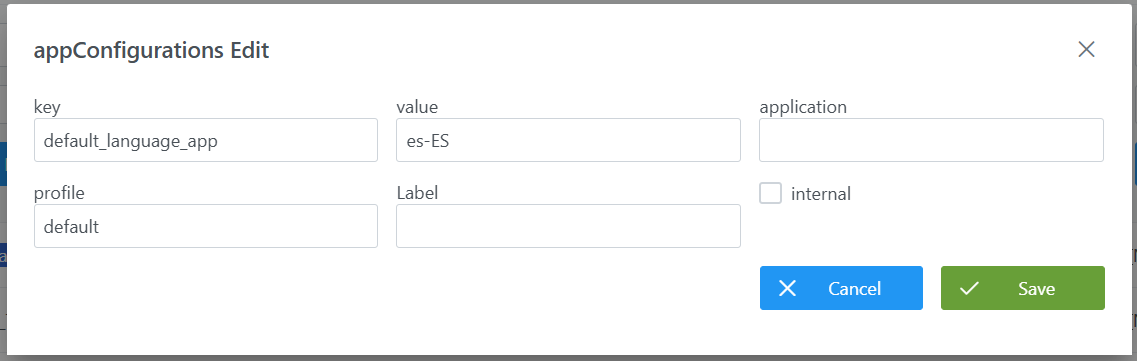Click the "Label" field caption
This screenshot has width=1137, height=361.
417,193
